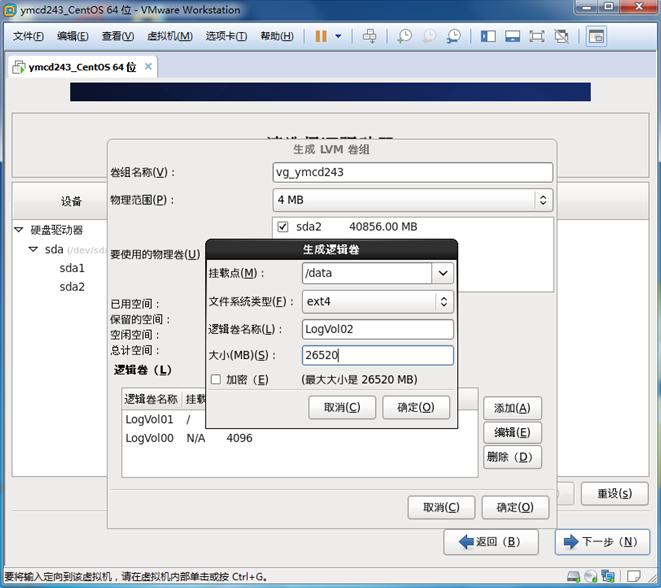Click the 逻辑卷名称 column header
Viewport: 661px width, 588px height.
(151, 399)
